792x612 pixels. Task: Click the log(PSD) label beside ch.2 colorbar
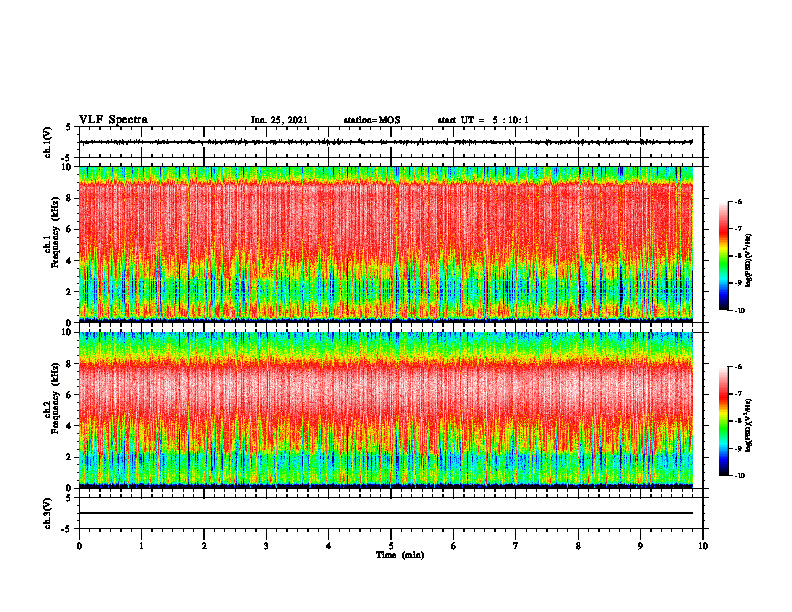click(749, 425)
